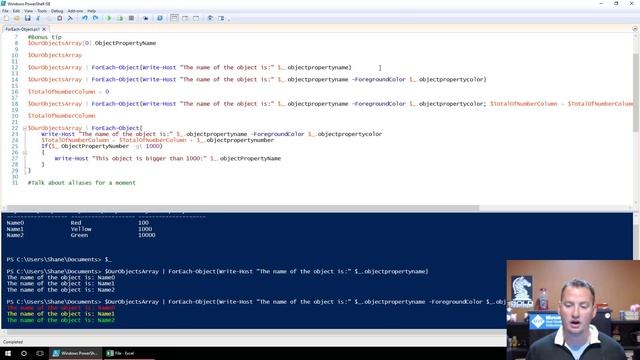Open the File menu
The image size is (640, 360).
[x=5, y=11]
